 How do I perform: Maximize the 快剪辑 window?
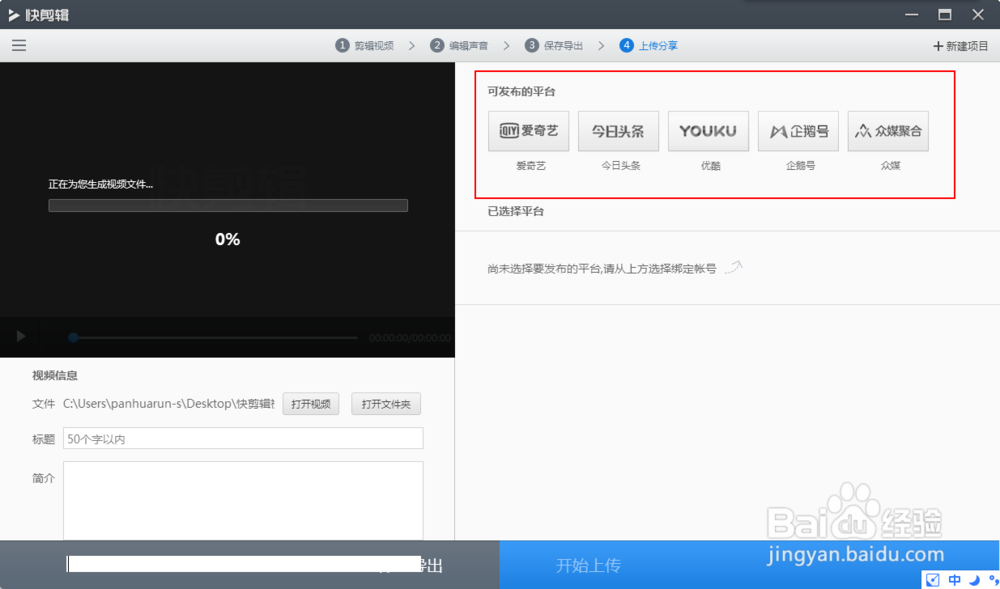pos(945,15)
